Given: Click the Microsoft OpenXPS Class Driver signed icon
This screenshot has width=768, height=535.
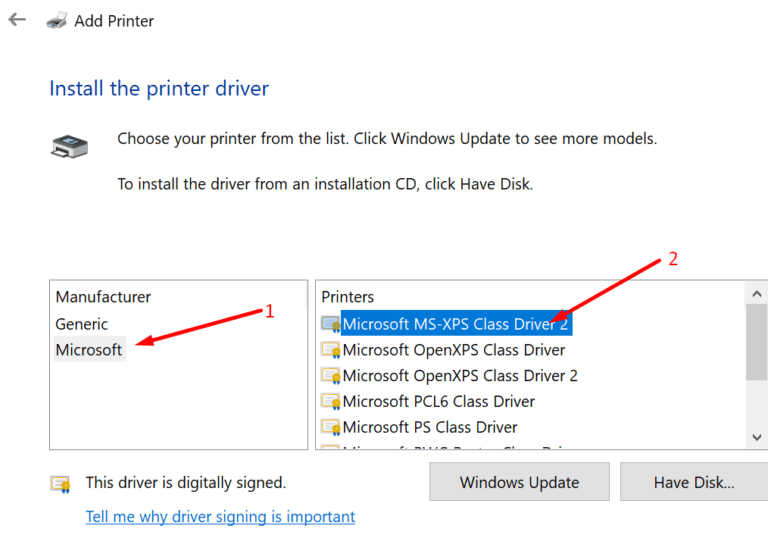Looking at the screenshot, I should pyautogui.click(x=330, y=350).
